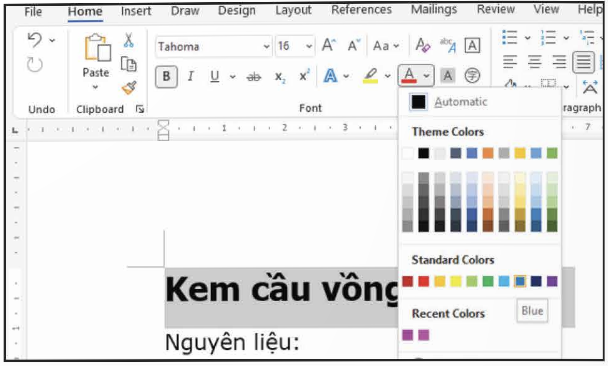Click the Copy icon
608x366 pixels.
[x=129, y=64]
